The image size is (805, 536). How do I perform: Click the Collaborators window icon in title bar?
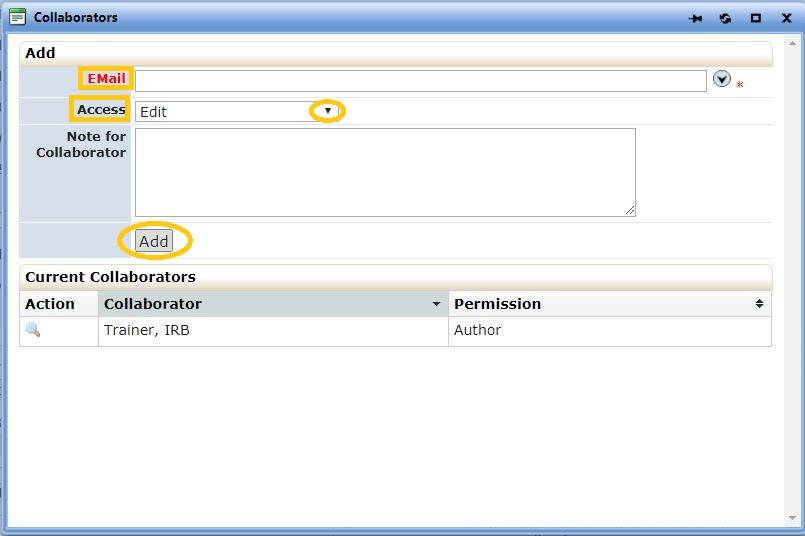click(17, 16)
